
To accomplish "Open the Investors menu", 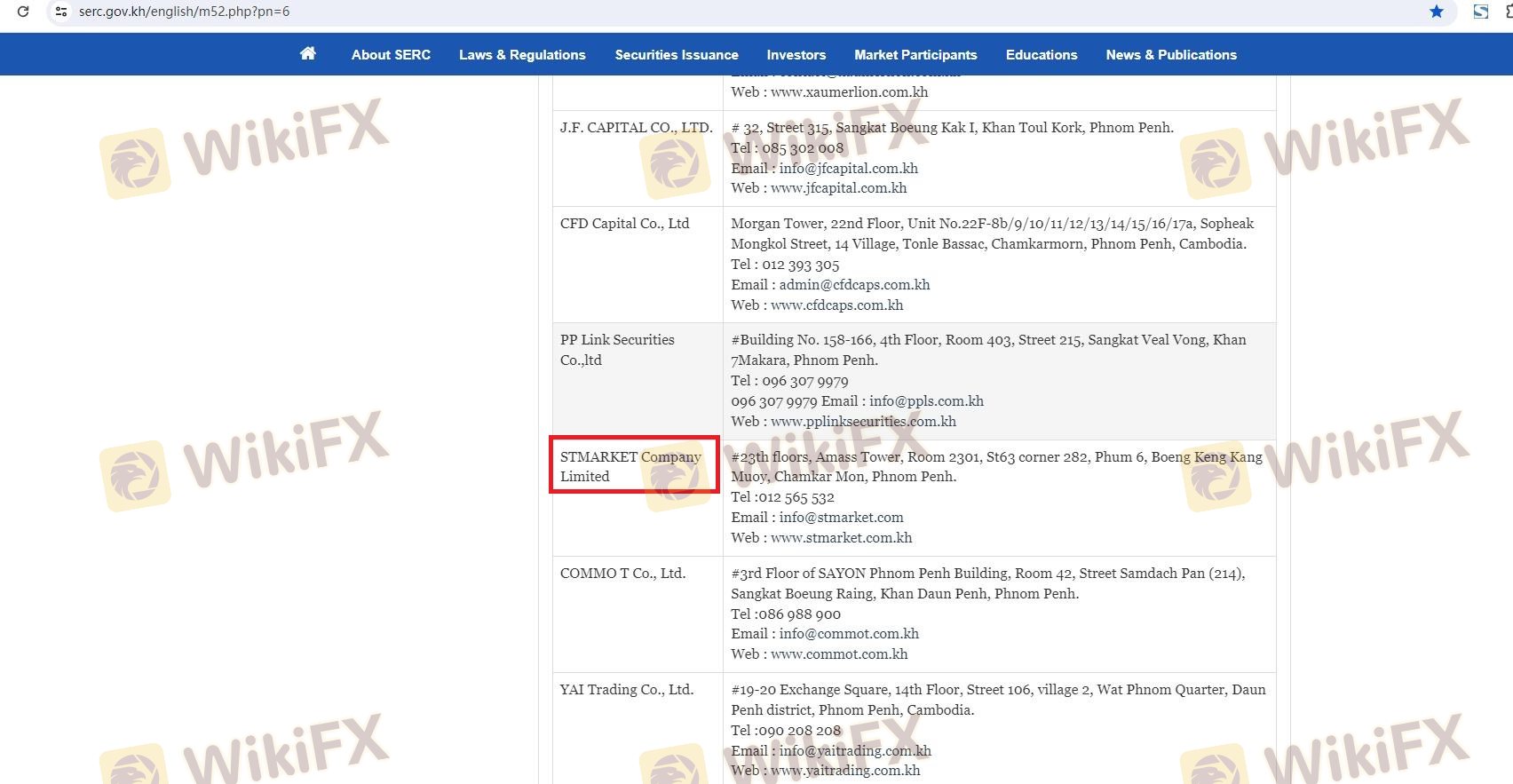I will coord(796,54).
